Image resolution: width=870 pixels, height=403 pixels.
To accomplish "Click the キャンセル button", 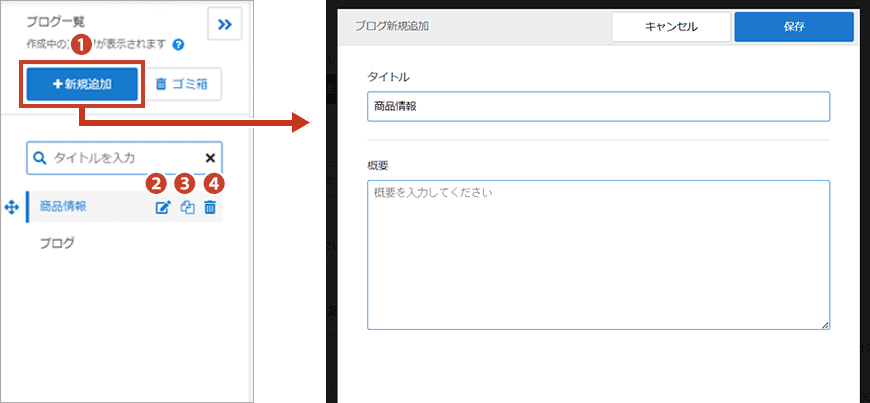I will [671, 27].
